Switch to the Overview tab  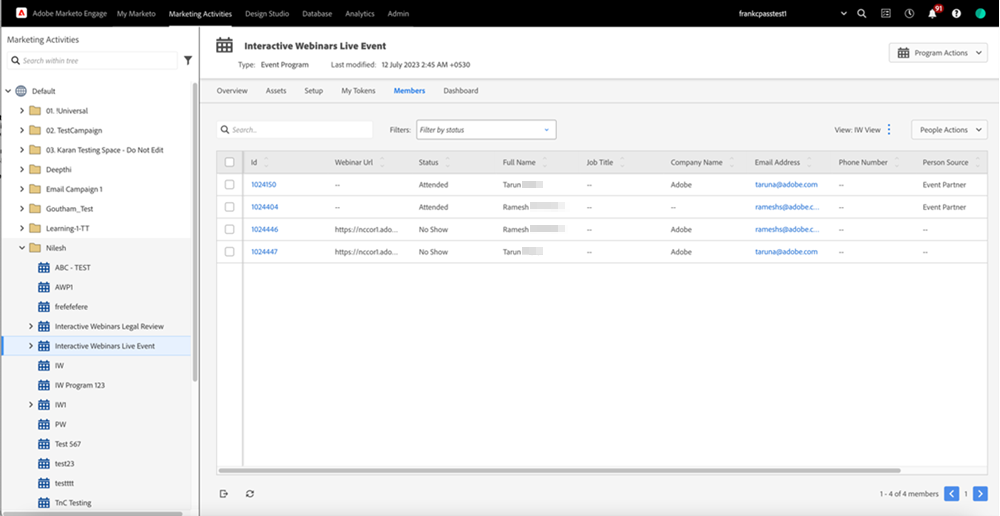coord(232,91)
